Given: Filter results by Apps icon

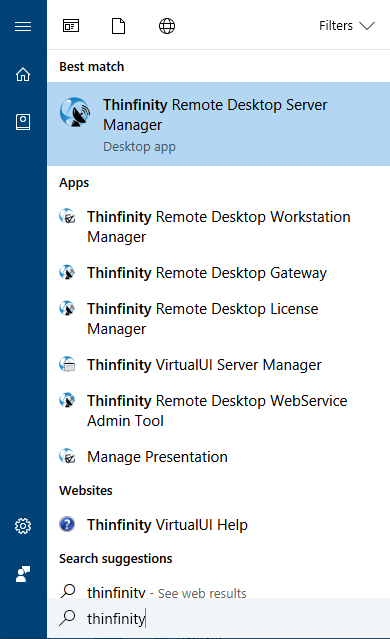Looking at the screenshot, I should pos(71,26).
